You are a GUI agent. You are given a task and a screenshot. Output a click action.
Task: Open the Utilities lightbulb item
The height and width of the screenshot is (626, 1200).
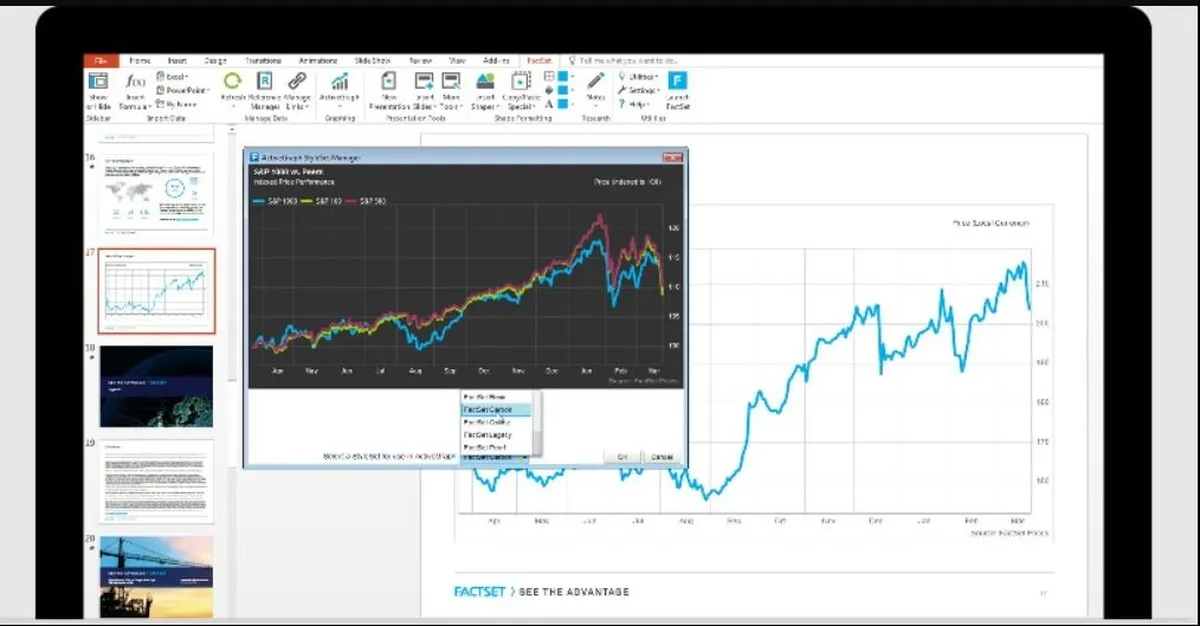[638, 77]
